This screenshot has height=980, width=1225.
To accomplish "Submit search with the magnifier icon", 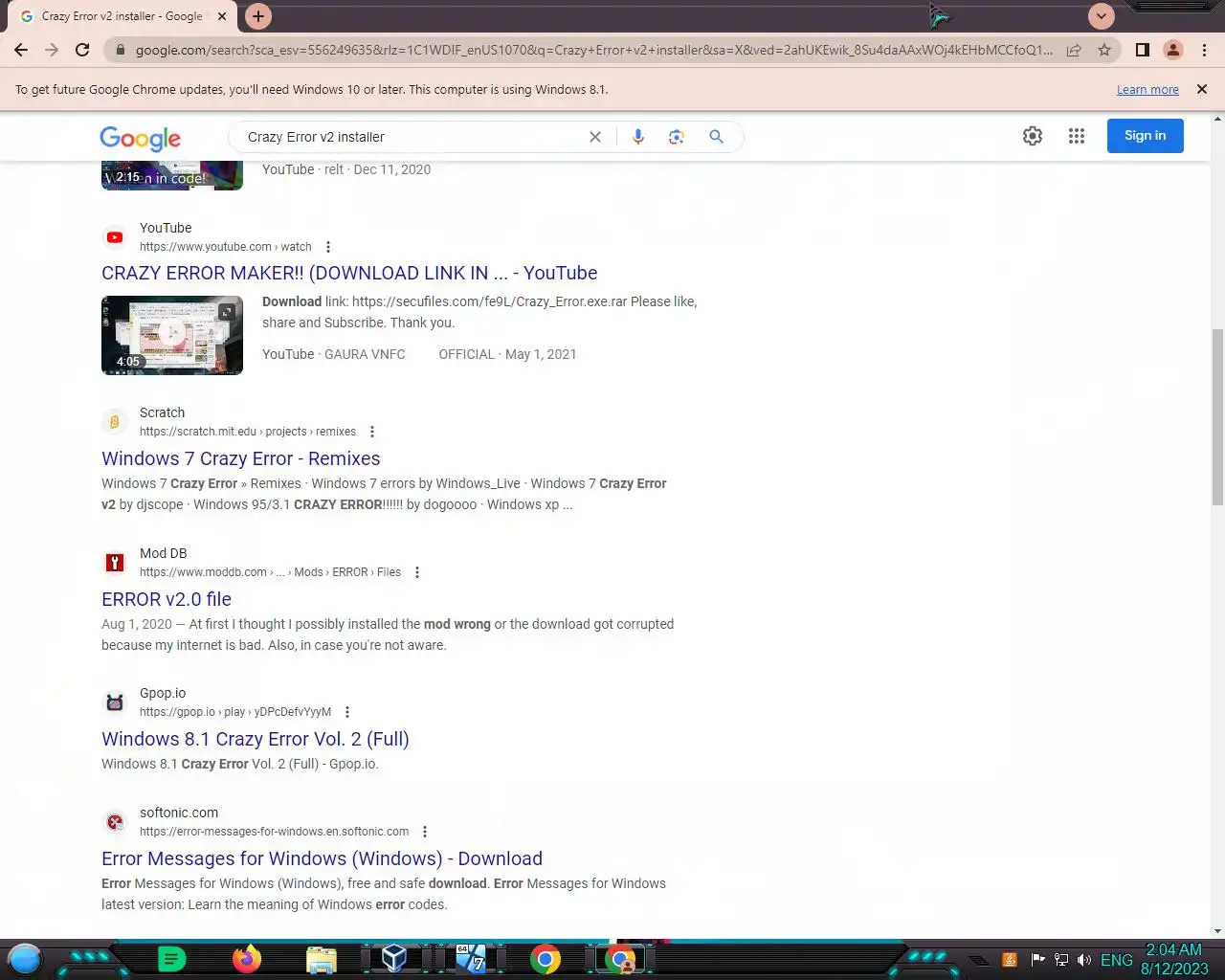I will (716, 137).
